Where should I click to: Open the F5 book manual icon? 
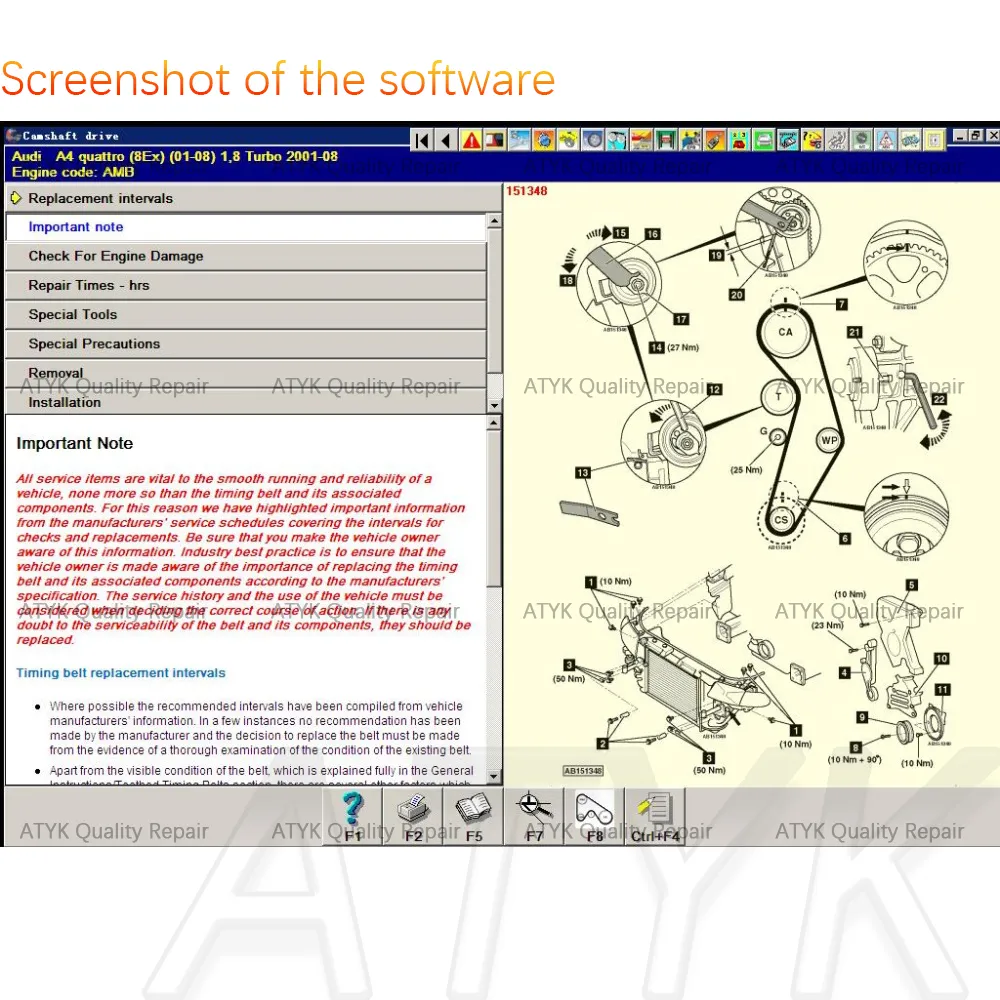point(473,815)
